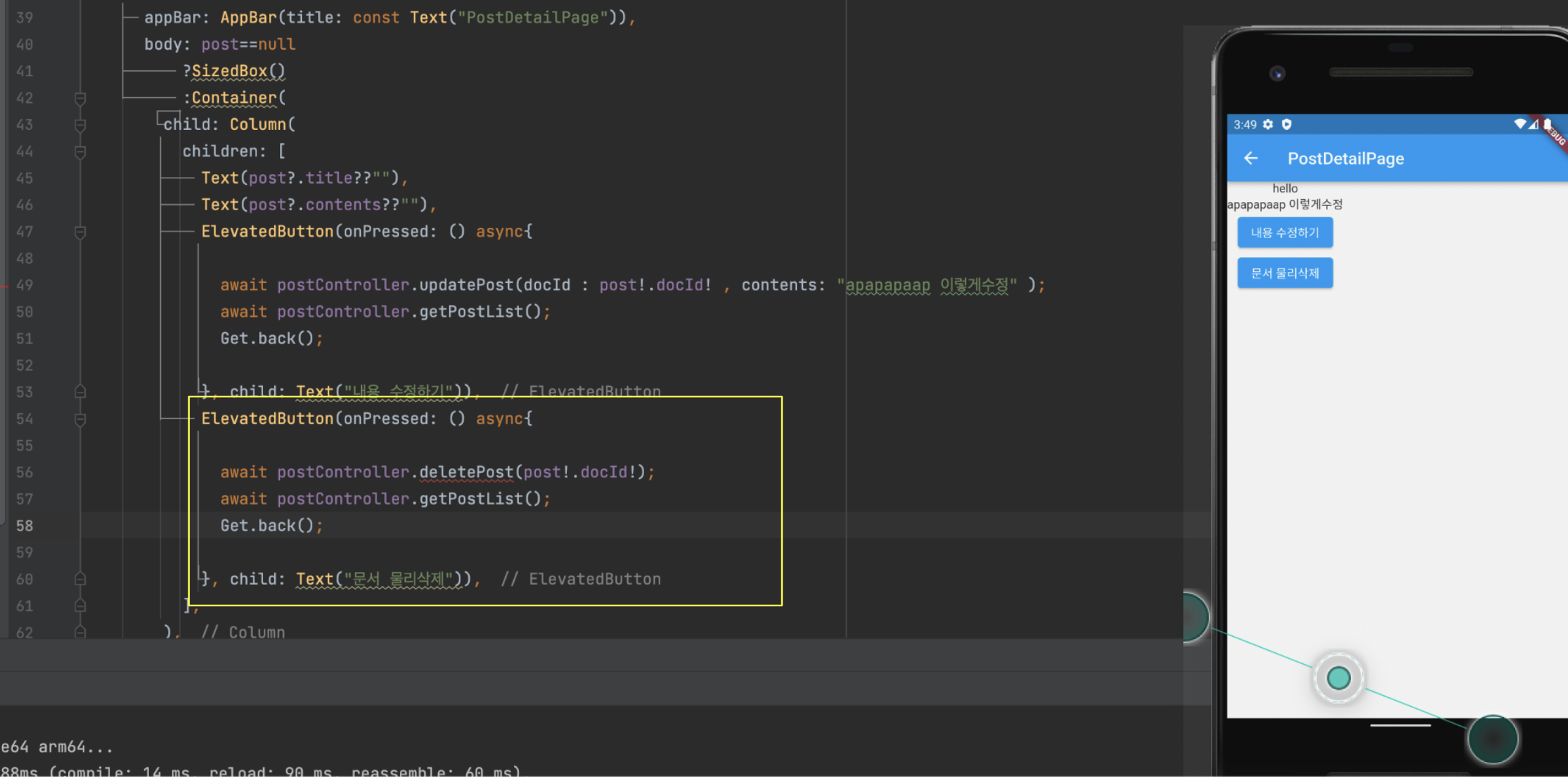Click deletePost method call in code
This screenshot has height=781, width=1568.
click(466, 472)
